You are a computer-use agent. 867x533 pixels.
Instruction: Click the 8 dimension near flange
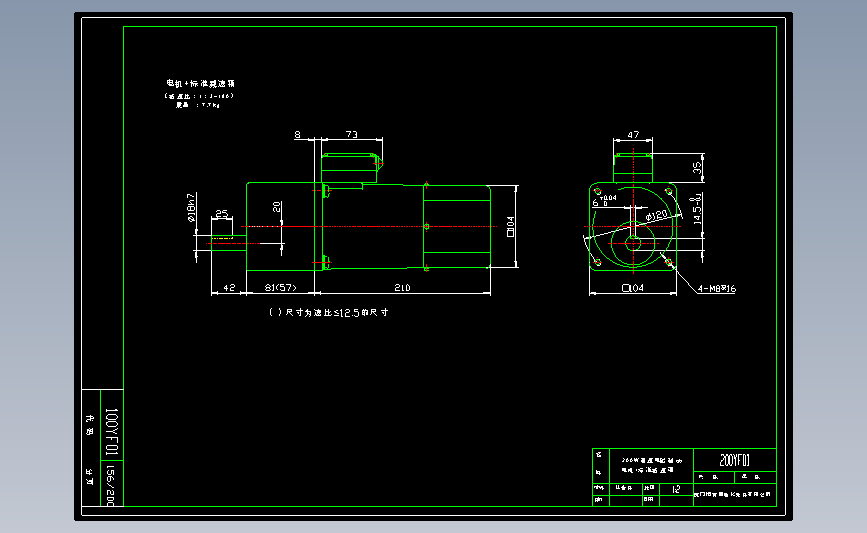pos(297,134)
